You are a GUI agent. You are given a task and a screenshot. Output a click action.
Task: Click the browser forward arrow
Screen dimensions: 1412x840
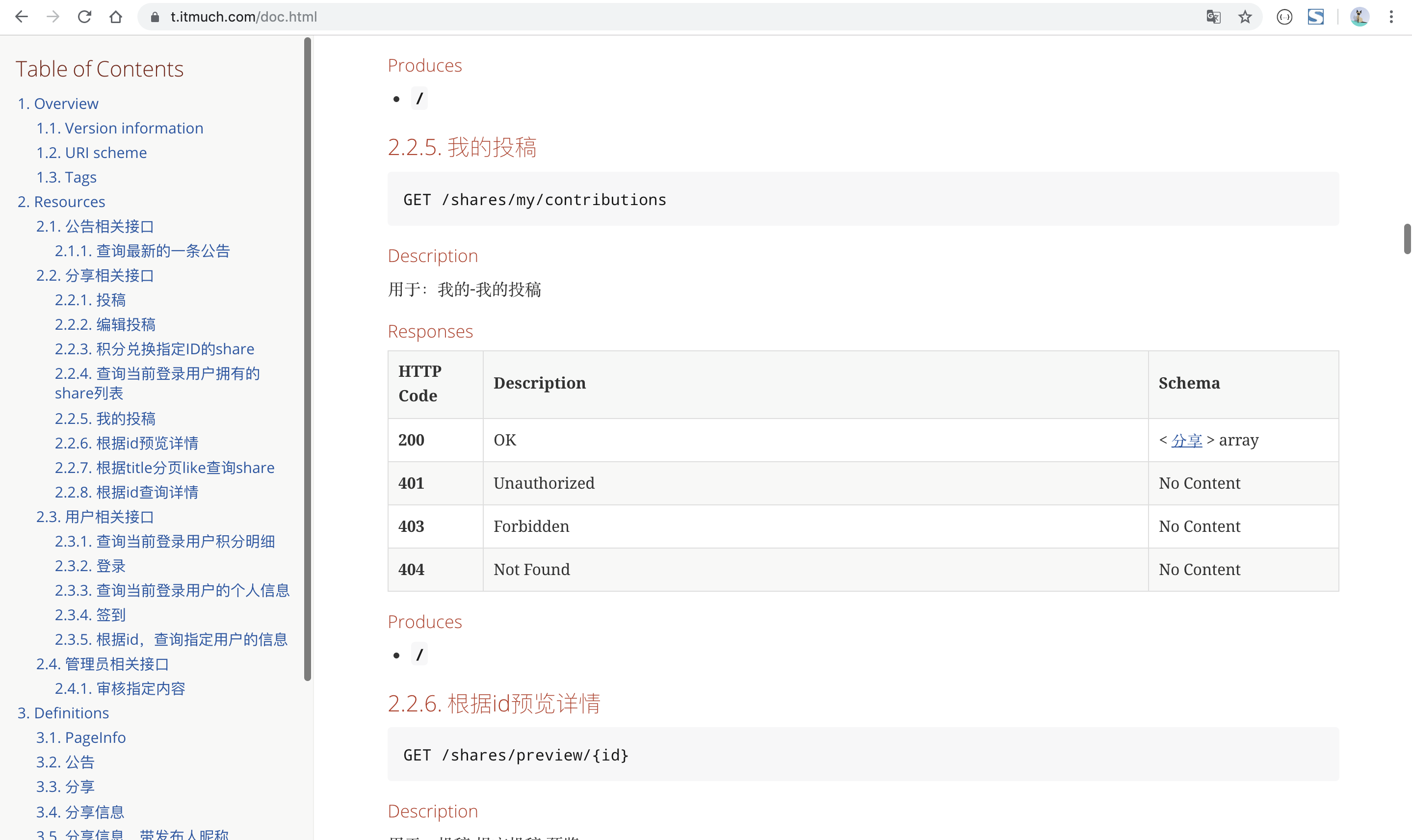point(52,17)
